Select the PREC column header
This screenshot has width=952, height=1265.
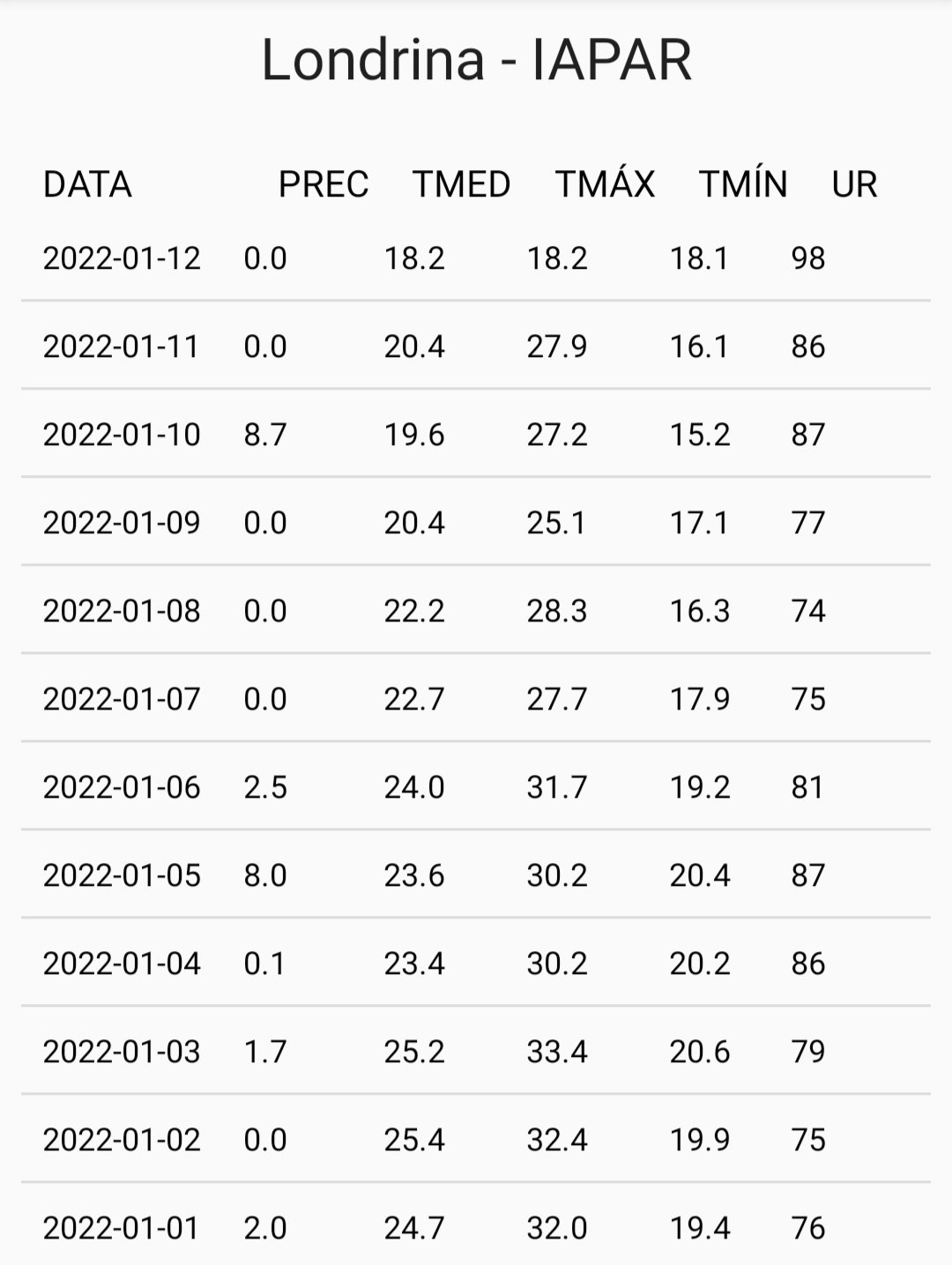324,184
